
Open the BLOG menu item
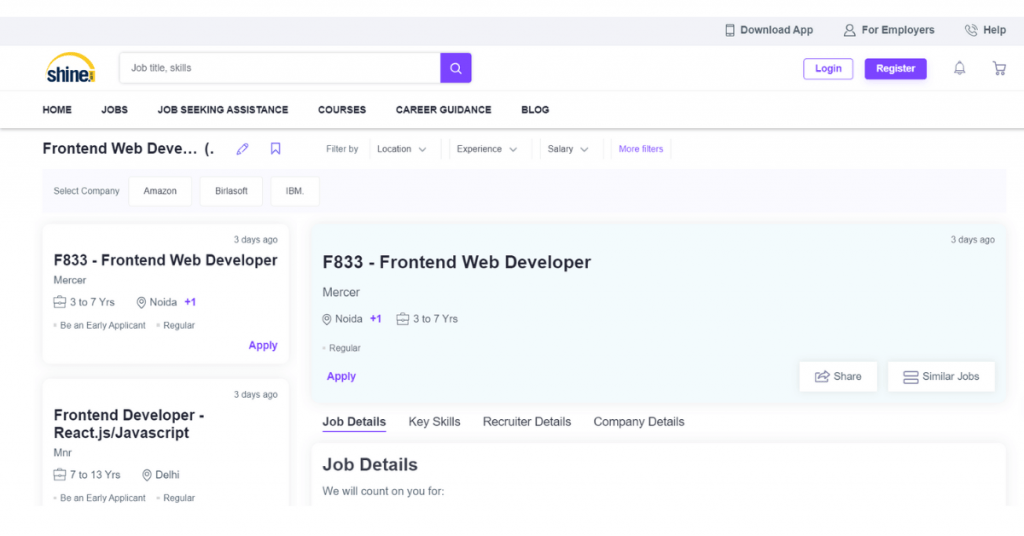coord(535,110)
